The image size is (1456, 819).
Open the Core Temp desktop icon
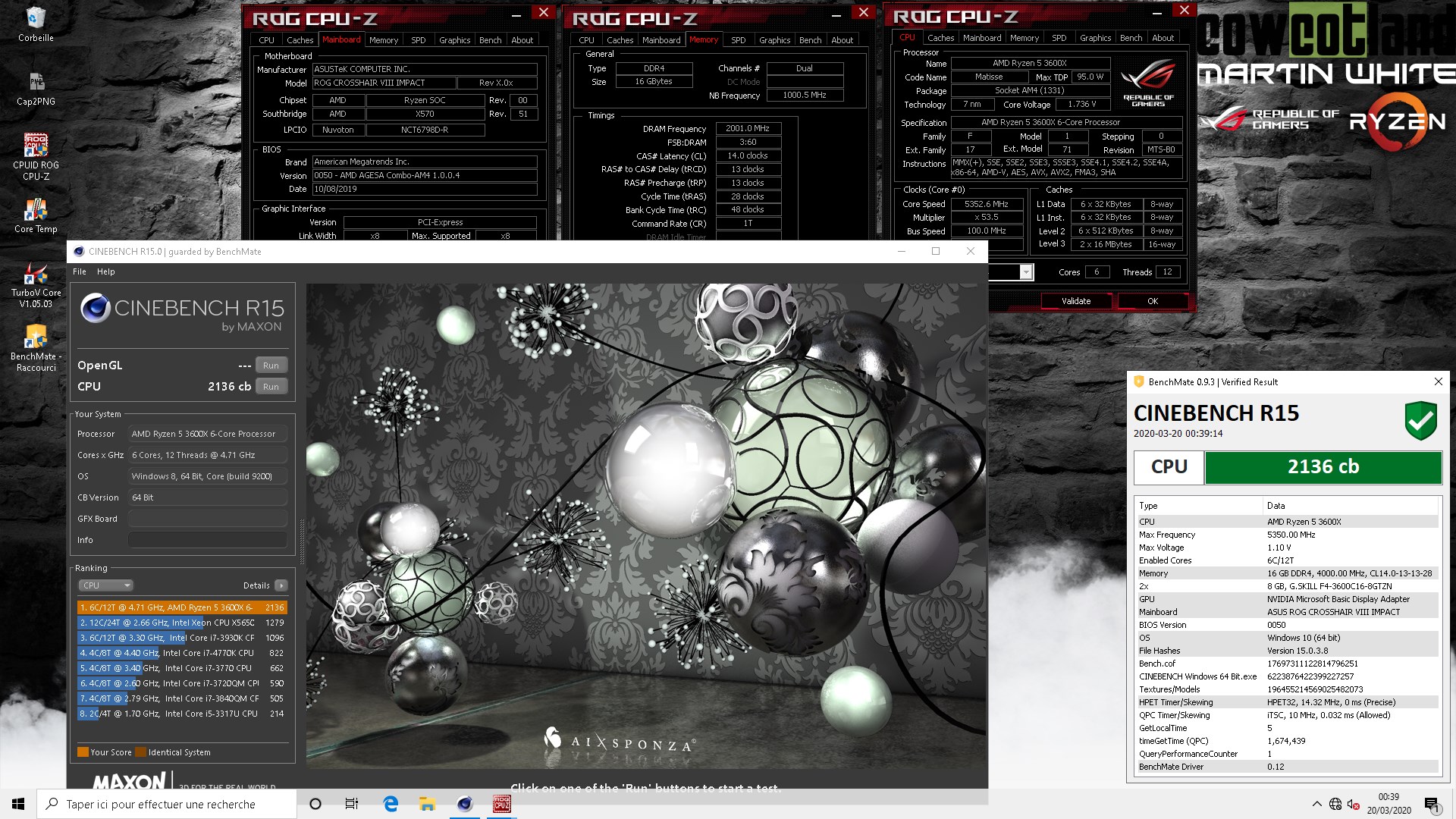coord(36,215)
